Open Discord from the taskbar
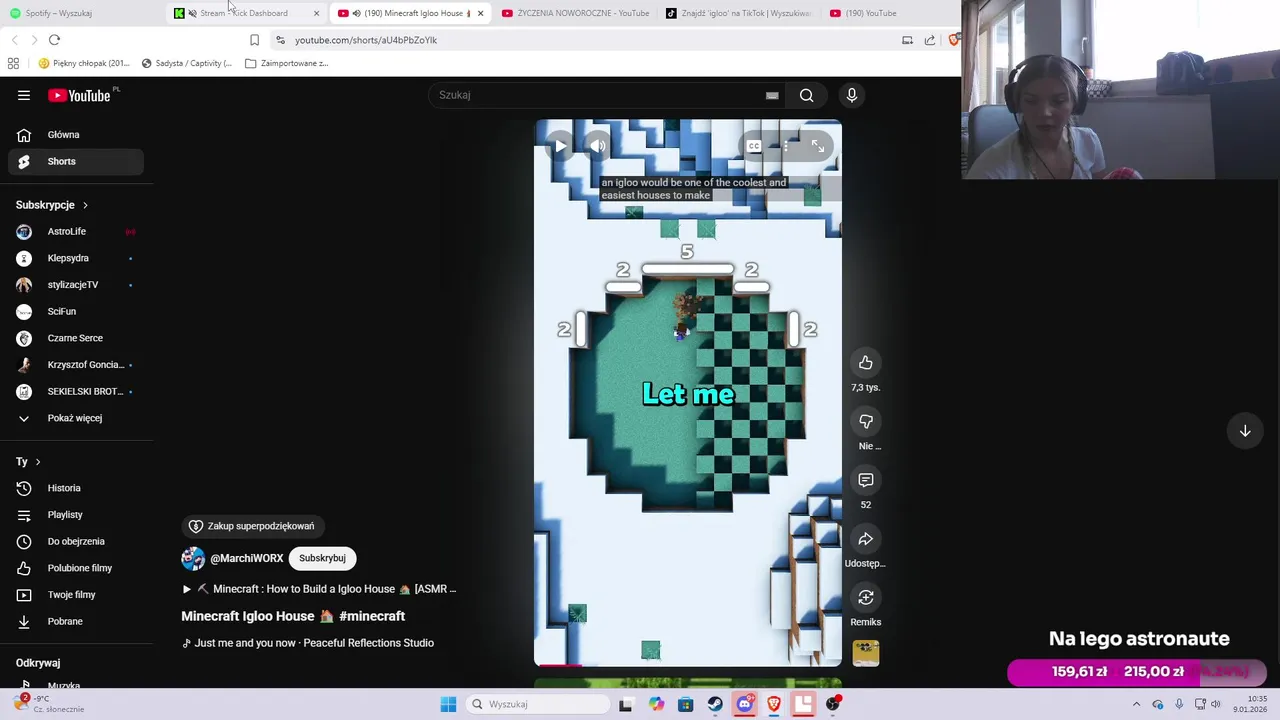This screenshot has height=720, width=1280. [x=744, y=704]
